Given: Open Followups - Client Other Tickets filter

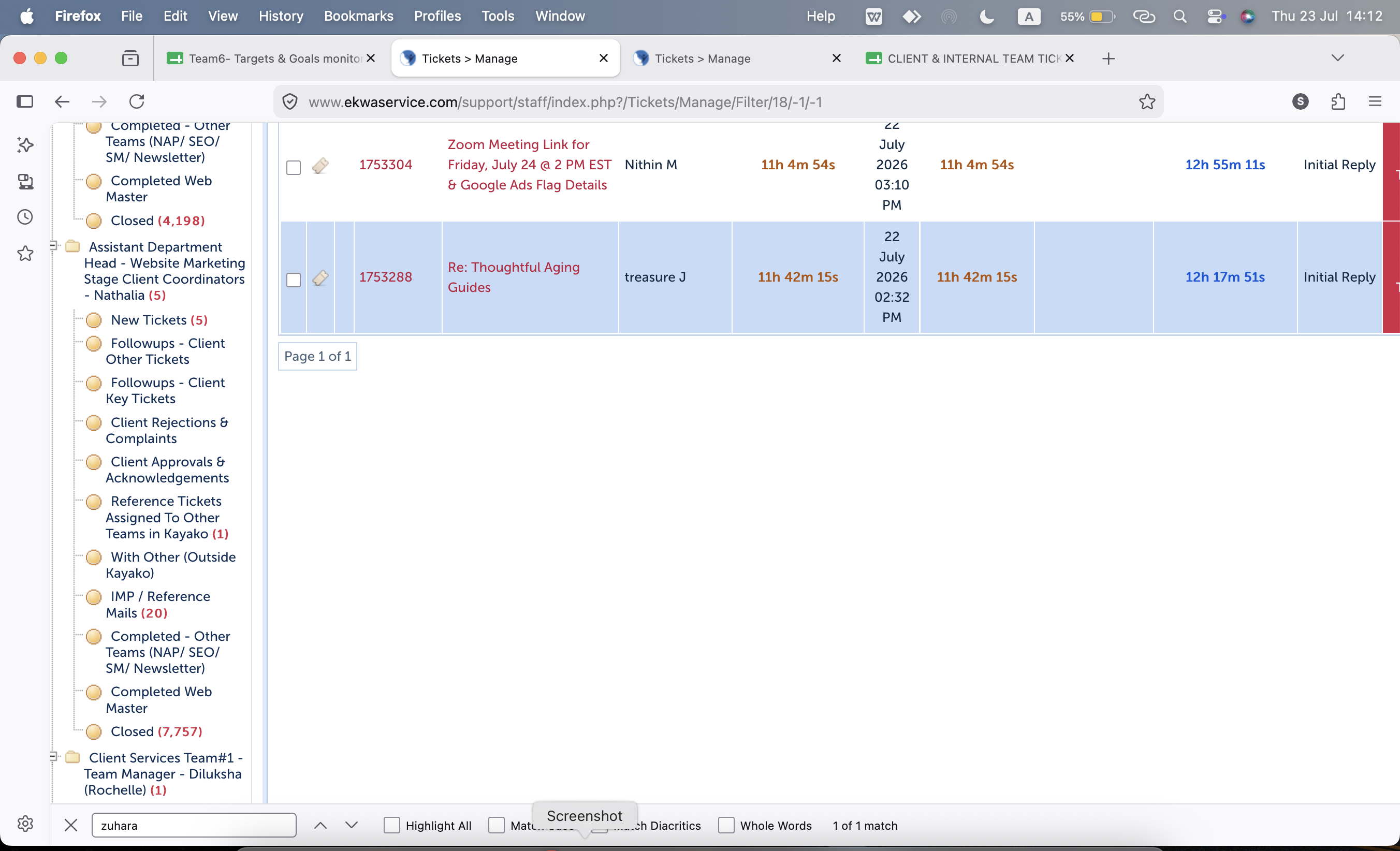Looking at the screenshot, I should pos(165,351).
